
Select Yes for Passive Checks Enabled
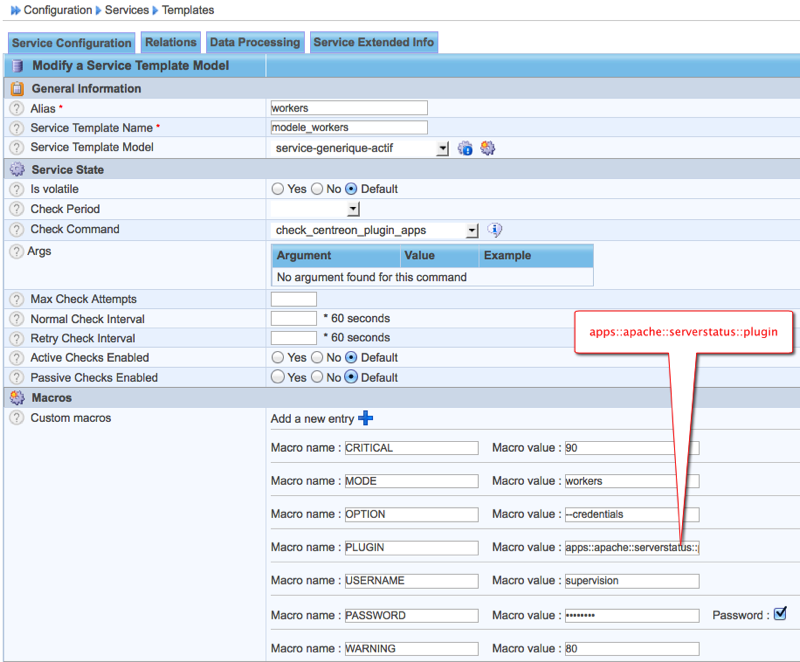coord(278,378)
